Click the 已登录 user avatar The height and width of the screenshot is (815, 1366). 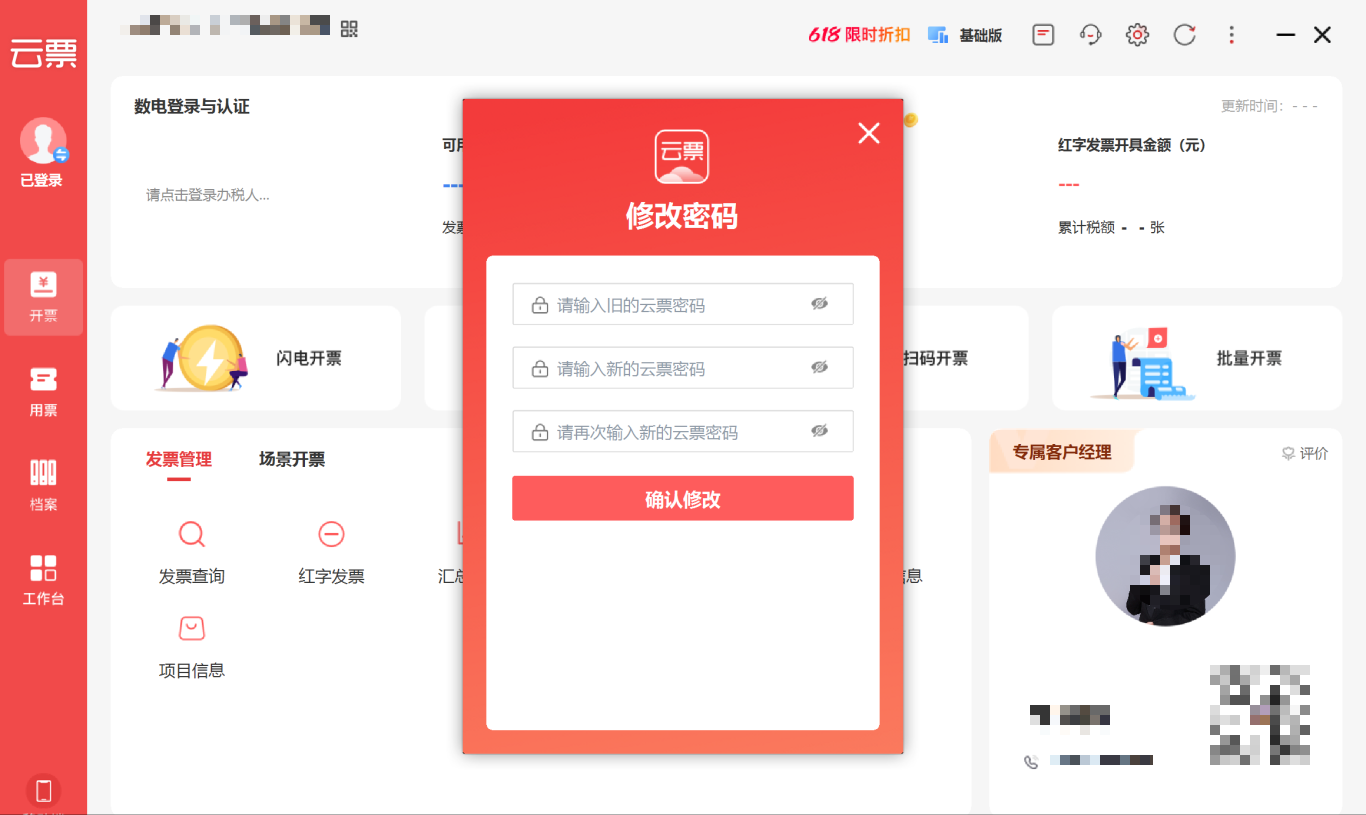(x=43, y=141)
